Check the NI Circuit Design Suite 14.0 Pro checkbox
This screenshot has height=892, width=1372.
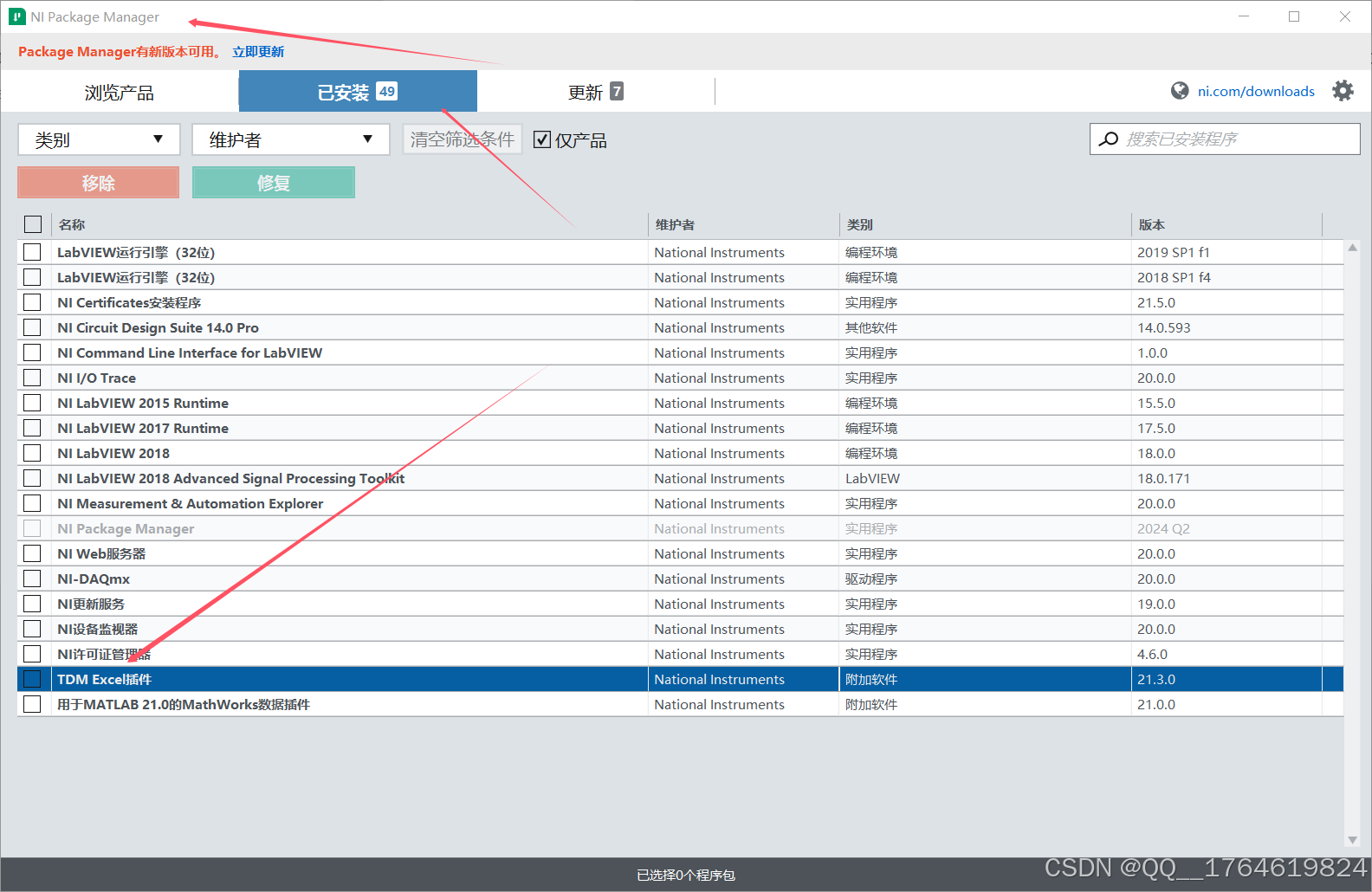pos(32,327)
